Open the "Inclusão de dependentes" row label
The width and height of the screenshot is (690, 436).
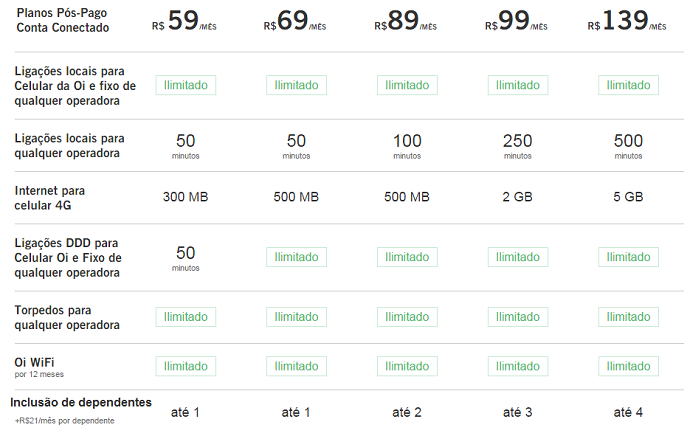pyautogui.click(x=81, y=402)
